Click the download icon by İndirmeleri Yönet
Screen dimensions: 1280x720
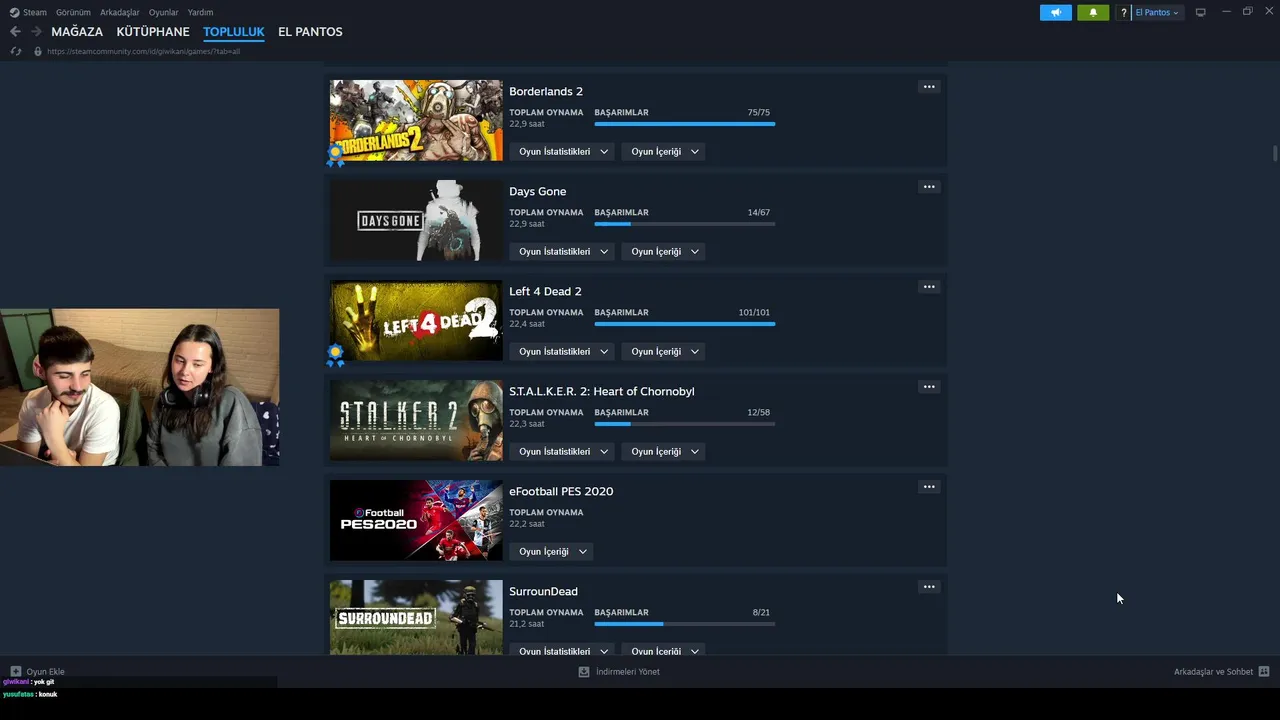(x=584, y=672)
